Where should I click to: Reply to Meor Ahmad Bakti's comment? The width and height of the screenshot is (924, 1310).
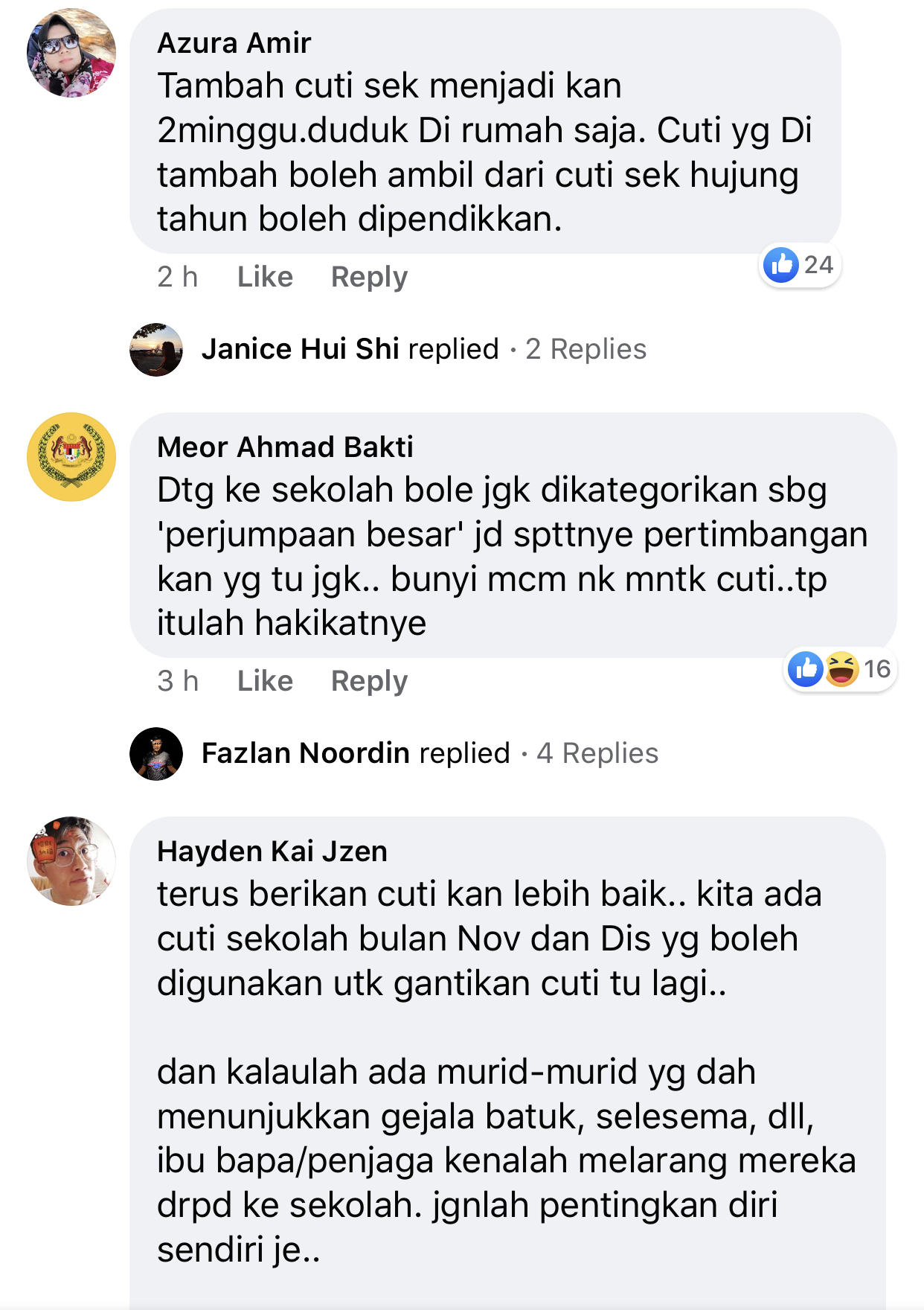pyautogui.click(x=369, y=681)
